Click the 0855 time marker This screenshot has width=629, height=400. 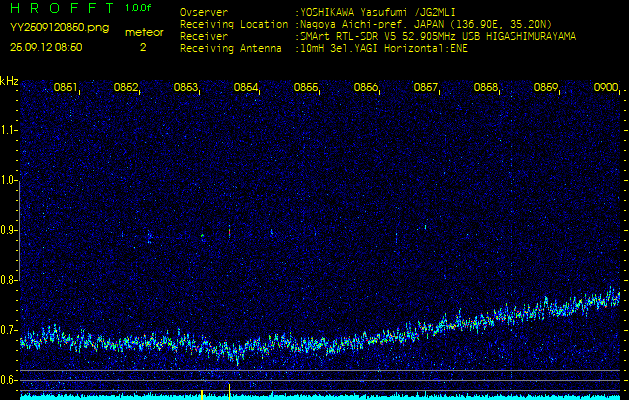pos(306,88)
